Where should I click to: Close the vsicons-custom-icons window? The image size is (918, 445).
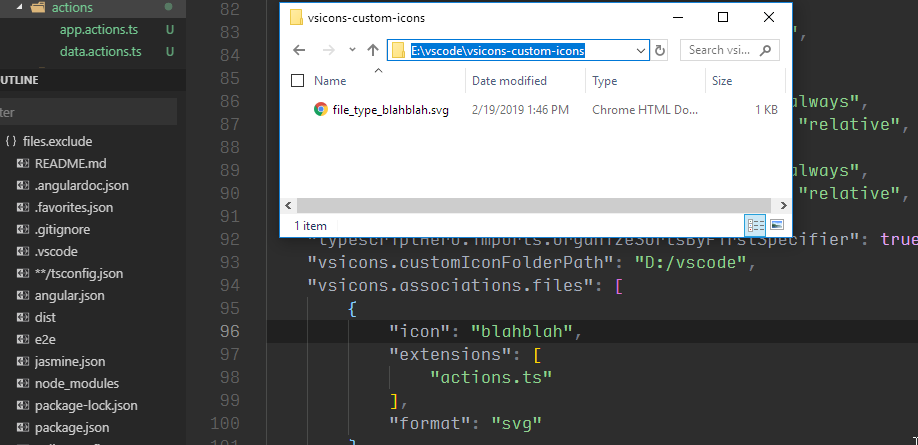[769, 18]
